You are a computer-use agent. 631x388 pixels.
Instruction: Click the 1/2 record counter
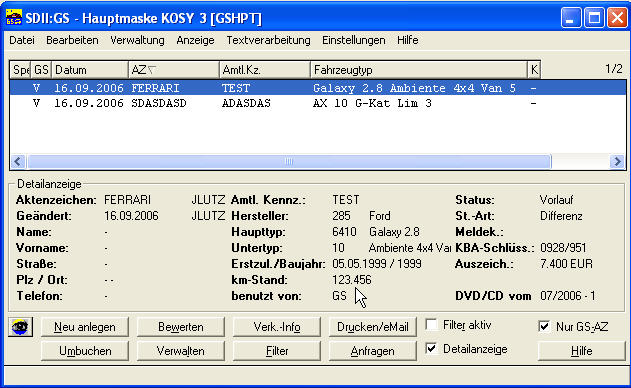pos(614,69)
